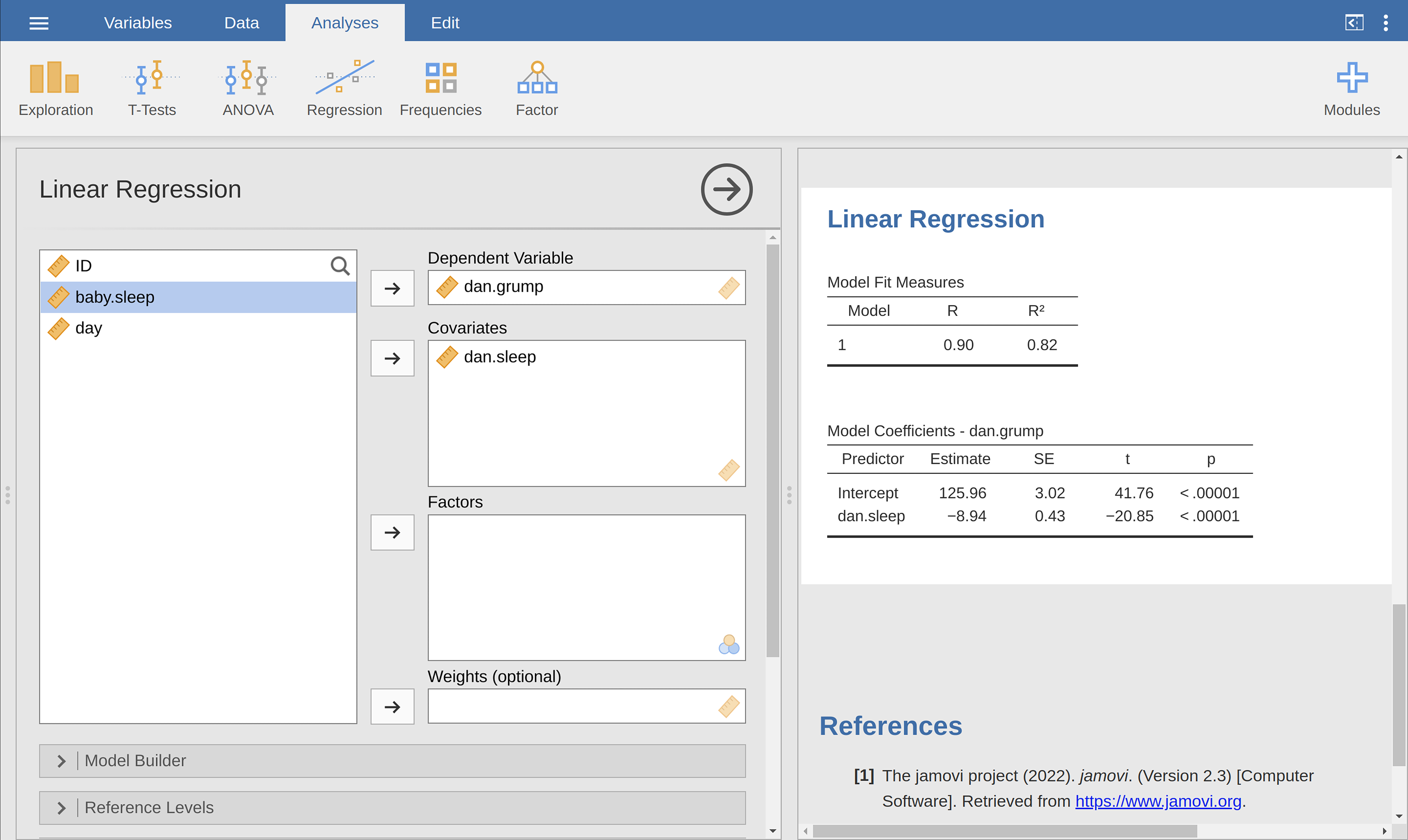Click the results panel vertical scrollbar thumb
This screenshot has width=1408, height=840.
pyautogui.click(x=1398, y=685)
